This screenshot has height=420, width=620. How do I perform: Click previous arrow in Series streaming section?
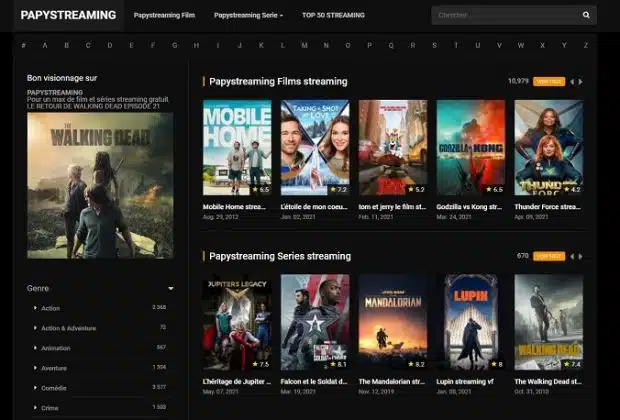point(572,257)
